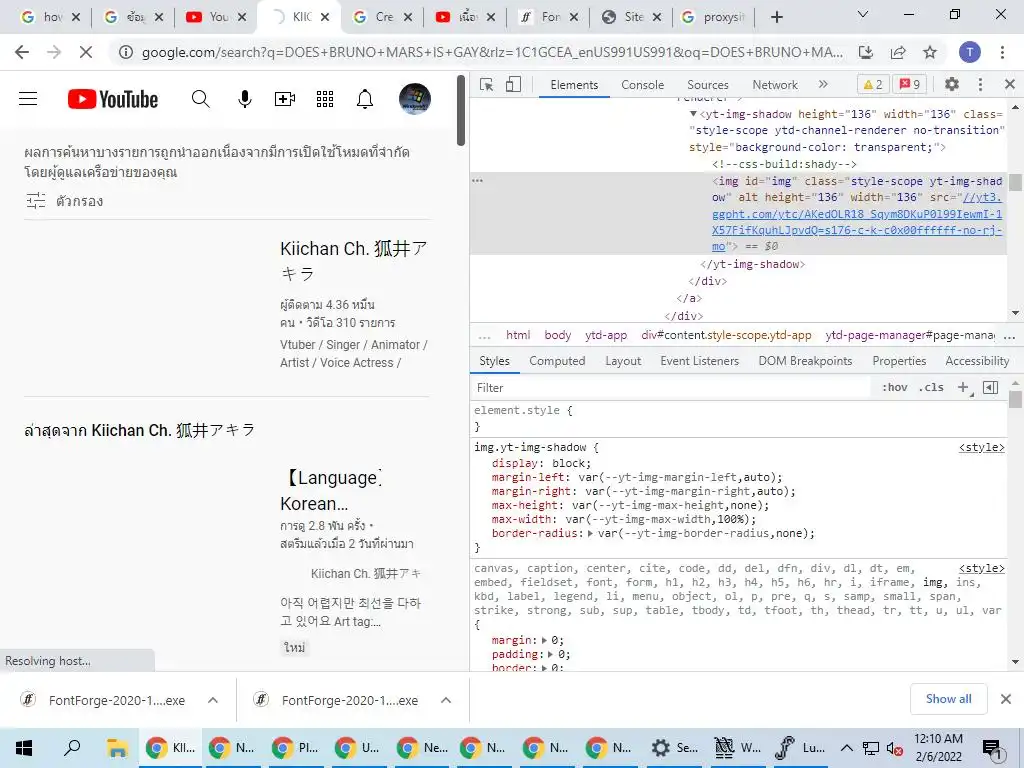Click the 9 errors counter badge
Screen dimensions: 1024x768
pos(910,84)
